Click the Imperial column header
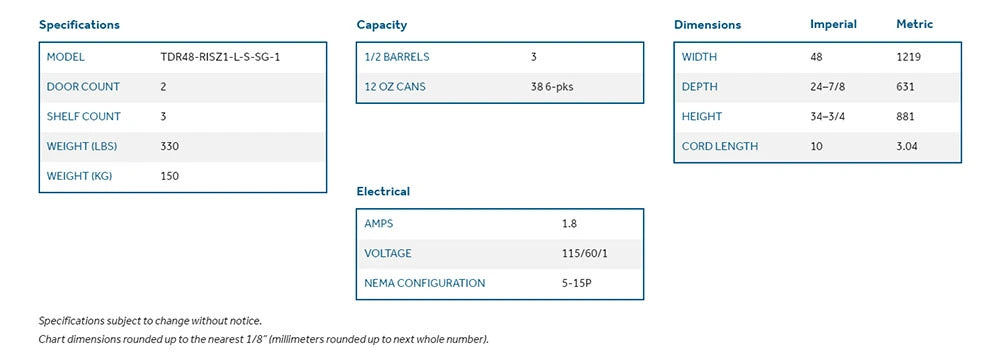 click(x=834, y=24)
